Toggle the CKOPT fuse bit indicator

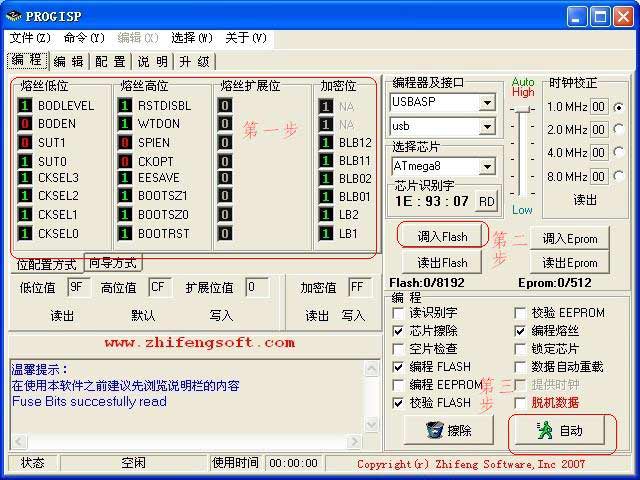(x=126, y=161)
